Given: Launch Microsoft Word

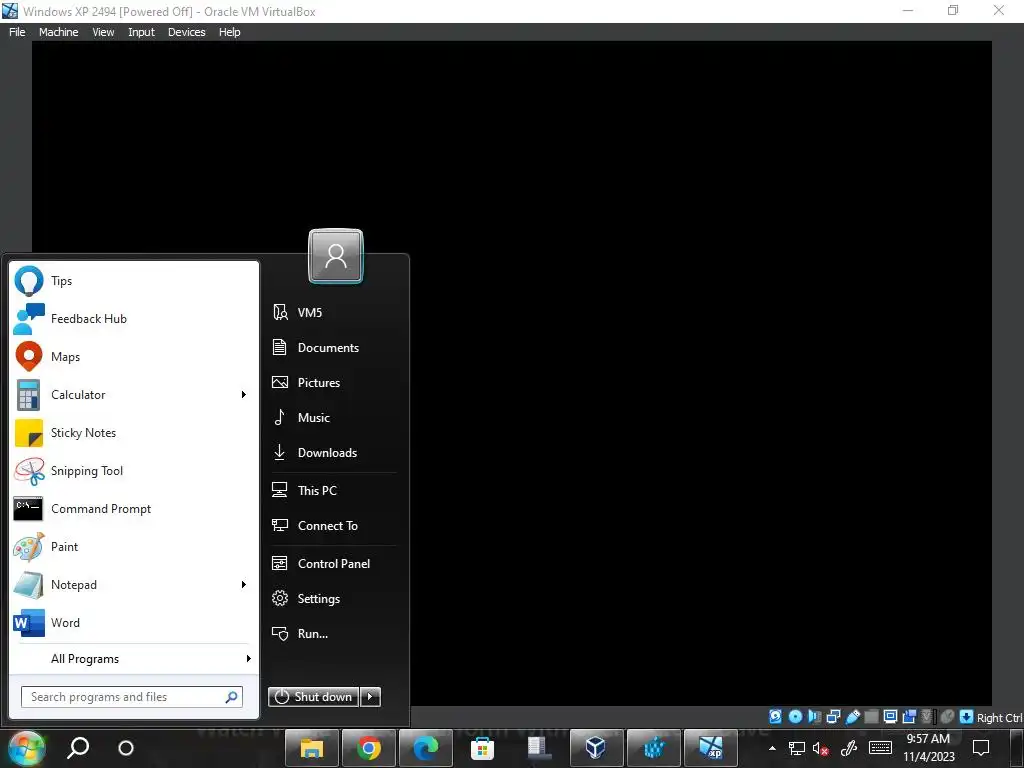Looking at the screenshot, I should tap(134, 622).
